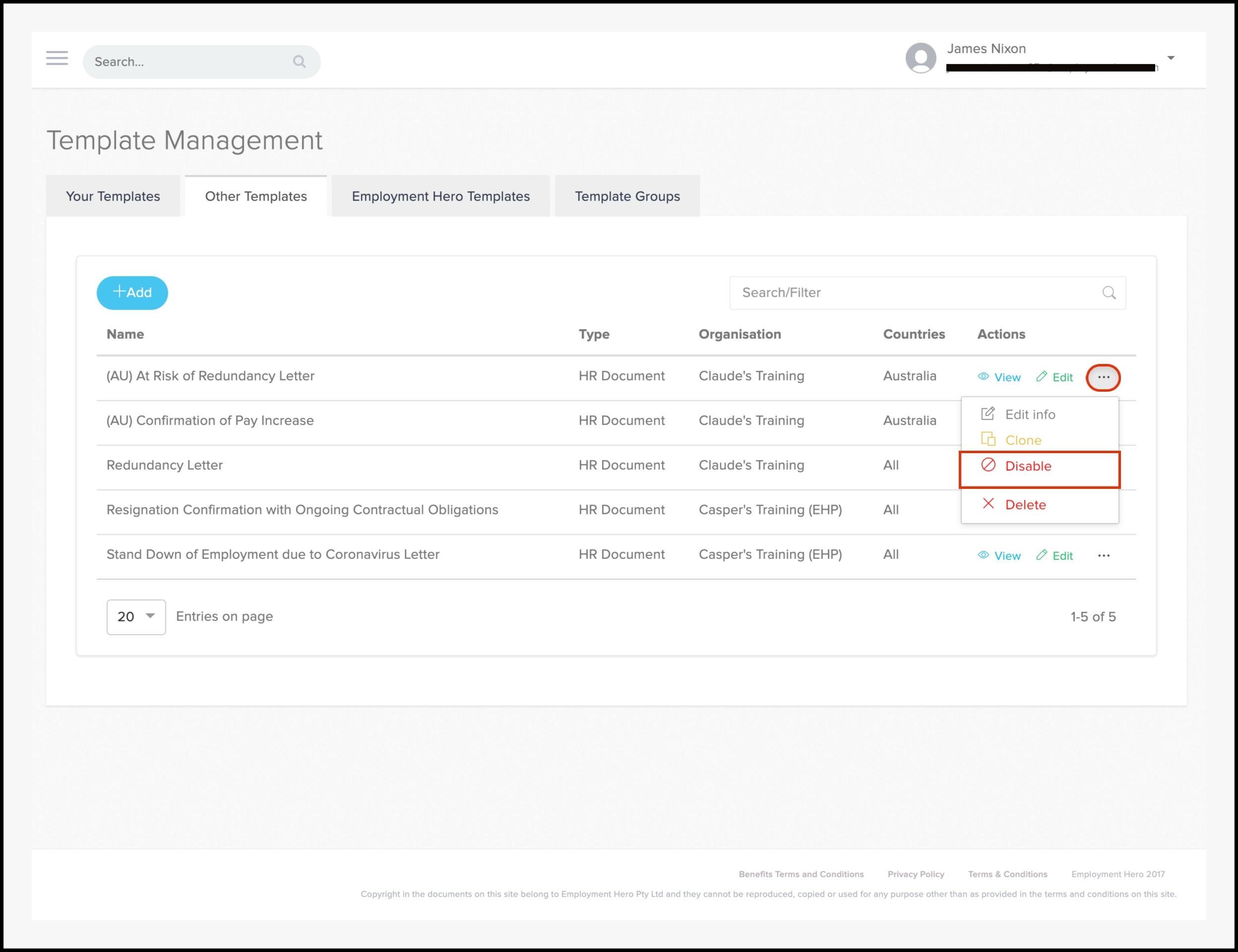1238x952 pixels.
Task: Choose Clone in the actions menu
Action: (1023, 440)
